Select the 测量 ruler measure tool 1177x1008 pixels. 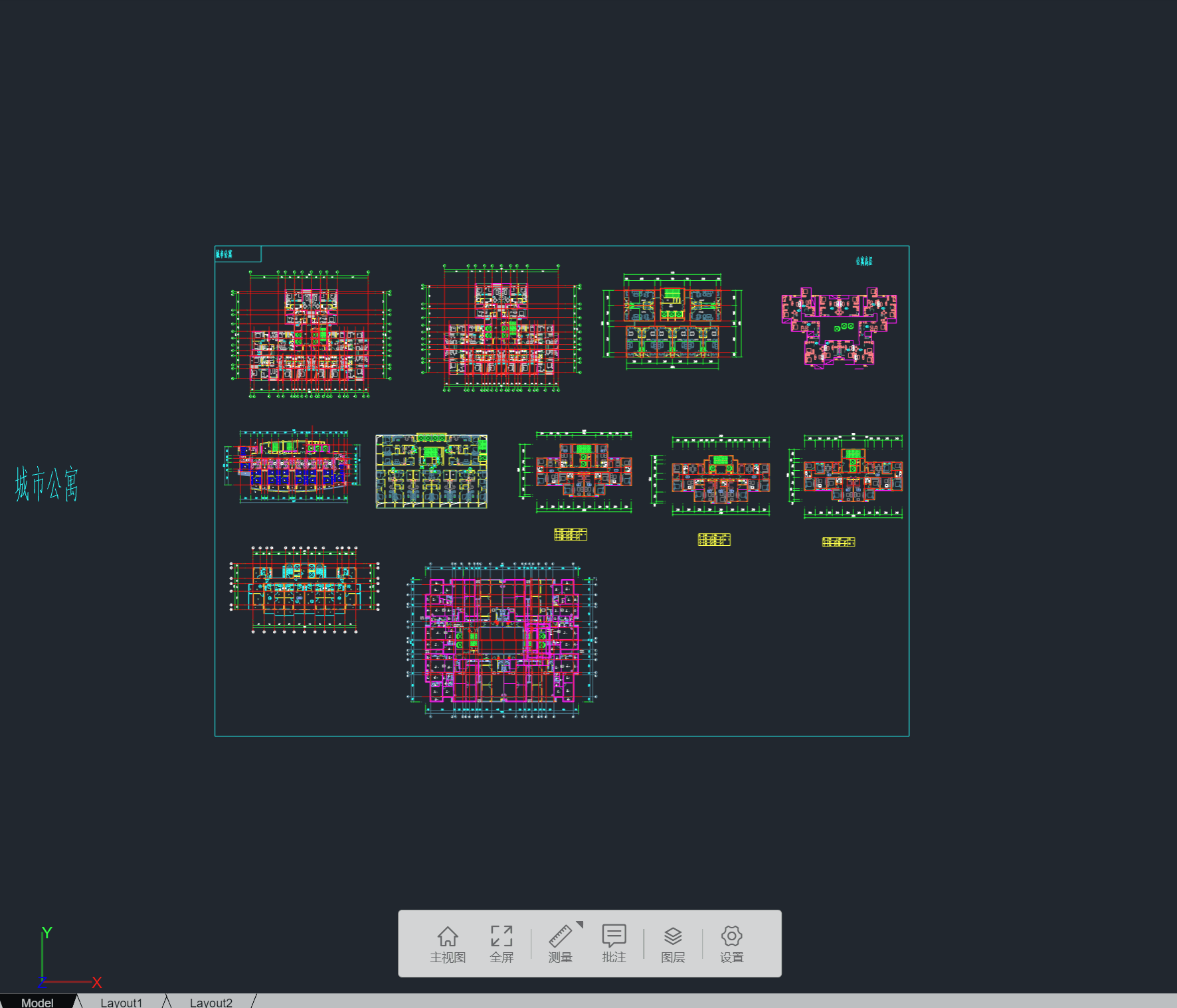pyautogui.click(x=560, y=943)
